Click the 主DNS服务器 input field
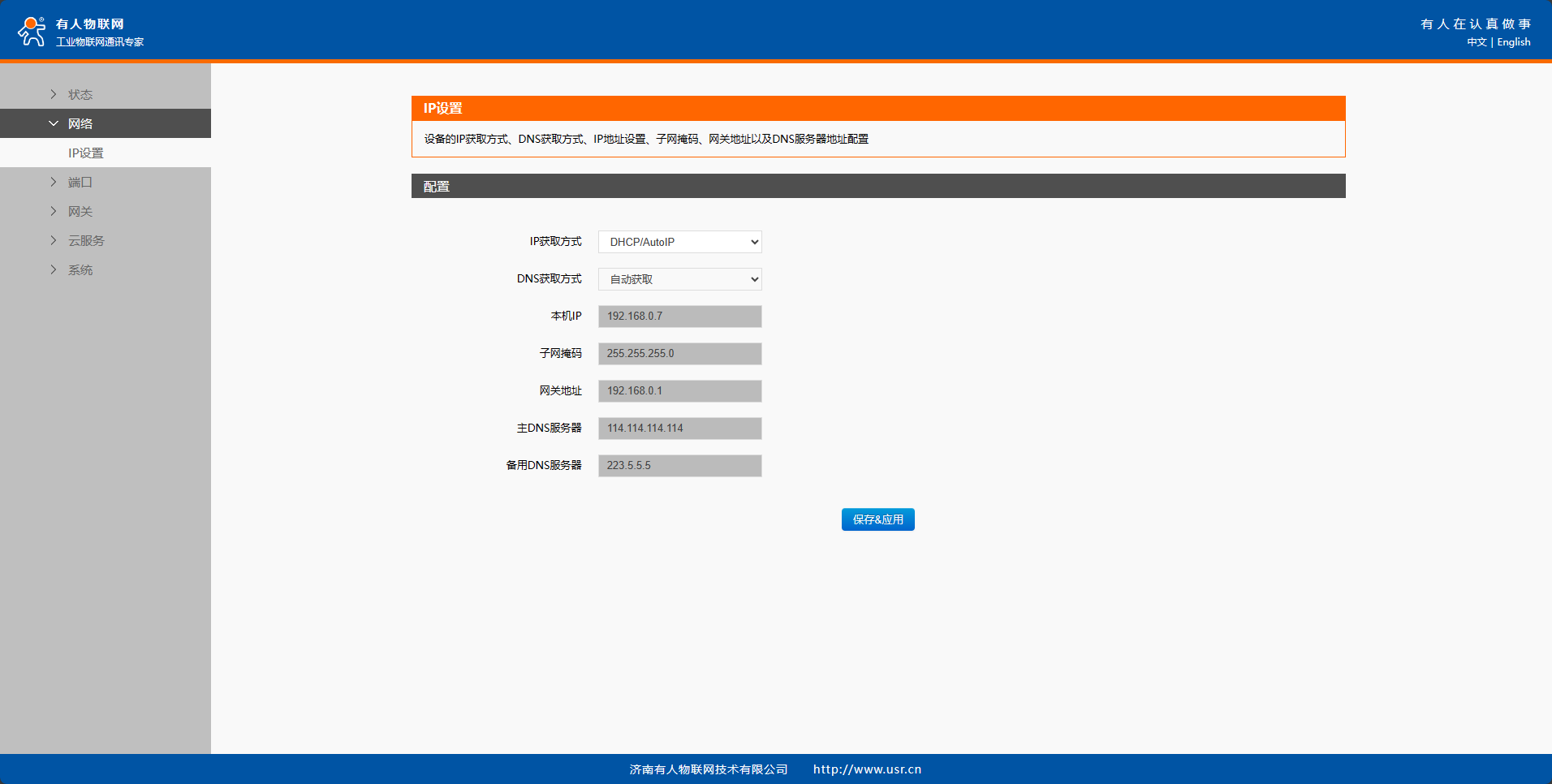1552x784 pixels. tap(679, 429)
